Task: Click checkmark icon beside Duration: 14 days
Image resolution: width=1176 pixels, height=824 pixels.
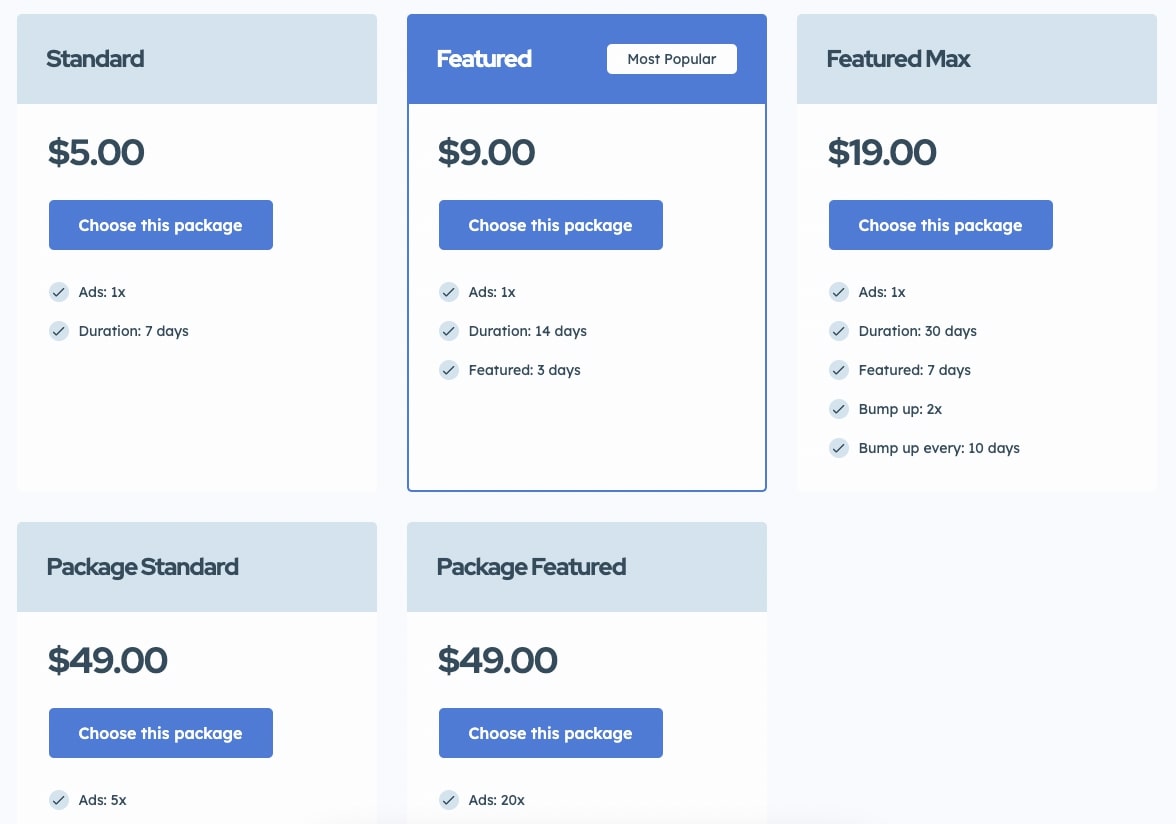Action: 448,331
